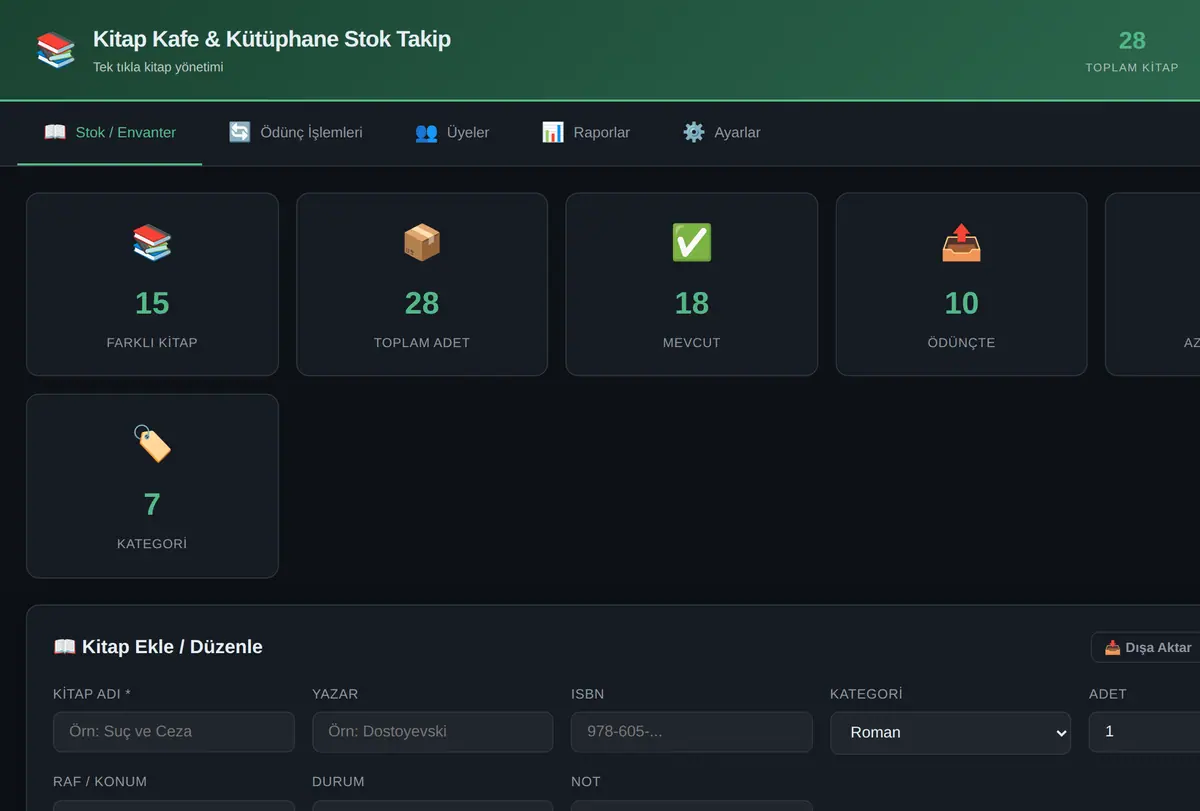Go to the Üyeler tab

[x=452, y=132]
